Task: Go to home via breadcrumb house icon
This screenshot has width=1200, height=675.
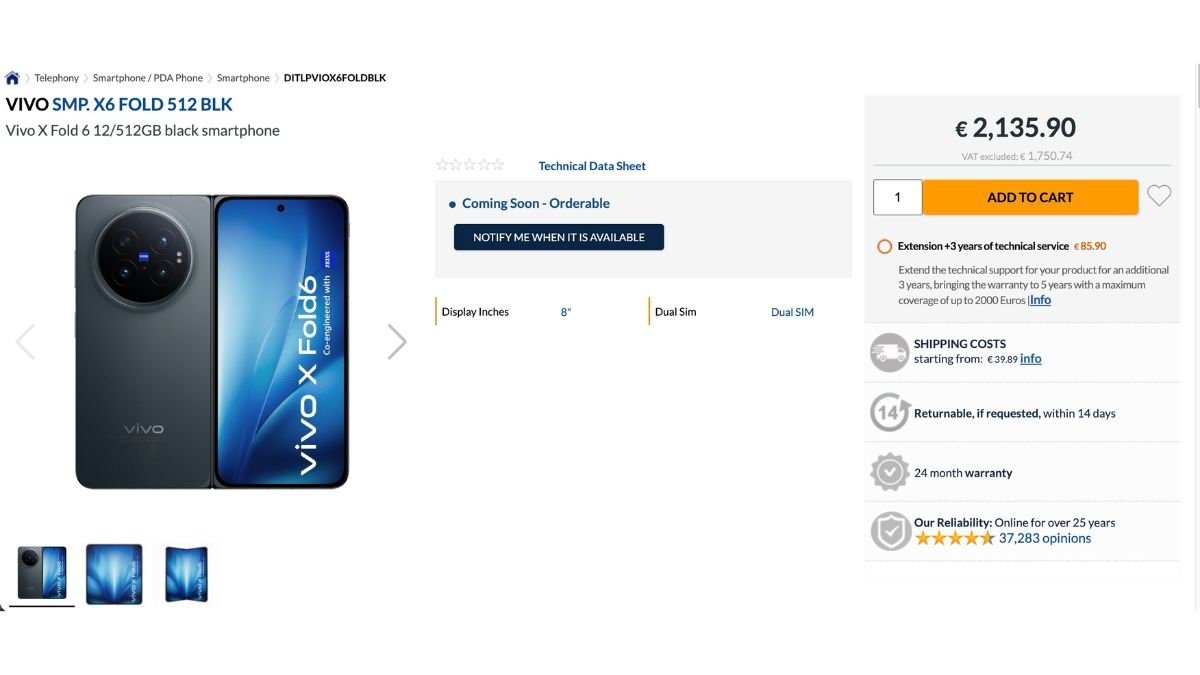Action: click(x=12, y=78)
